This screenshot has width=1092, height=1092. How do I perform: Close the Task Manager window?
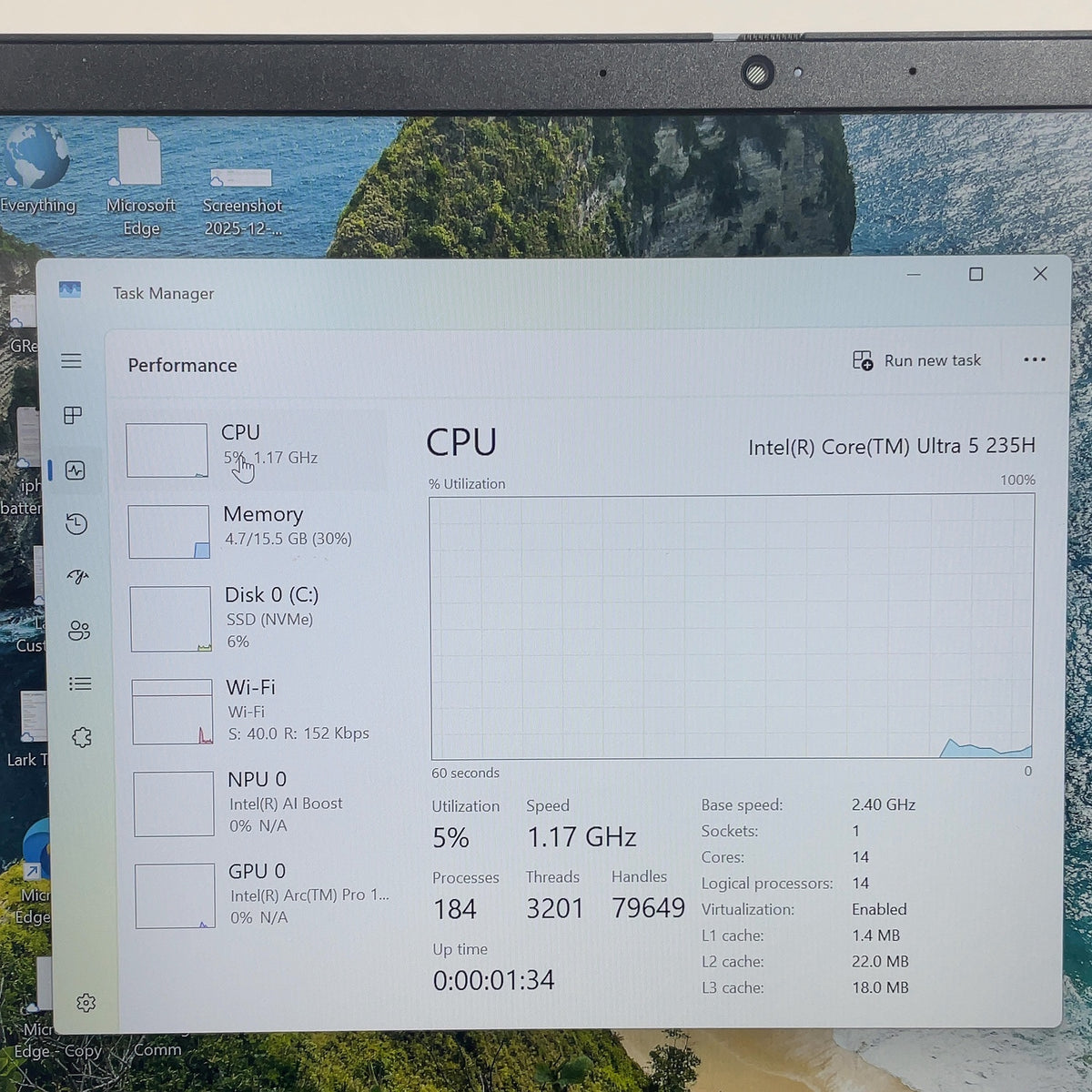(x=1040, y=273)
